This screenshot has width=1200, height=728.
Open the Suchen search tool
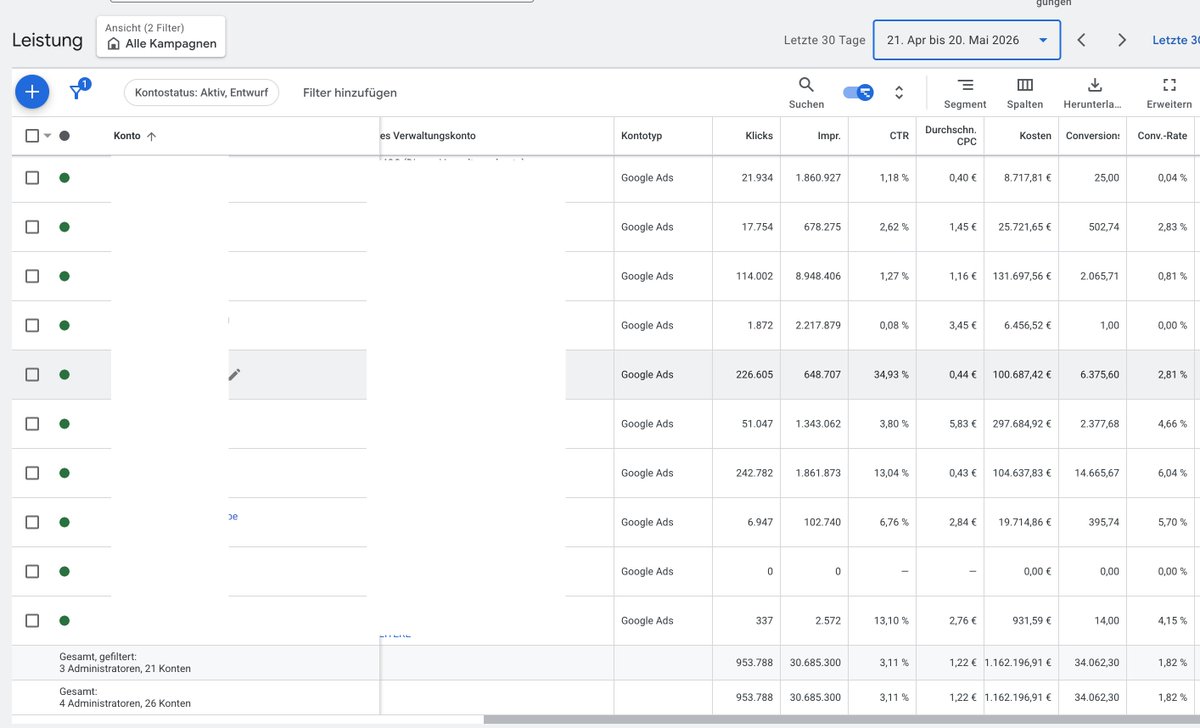click(806, 92)
